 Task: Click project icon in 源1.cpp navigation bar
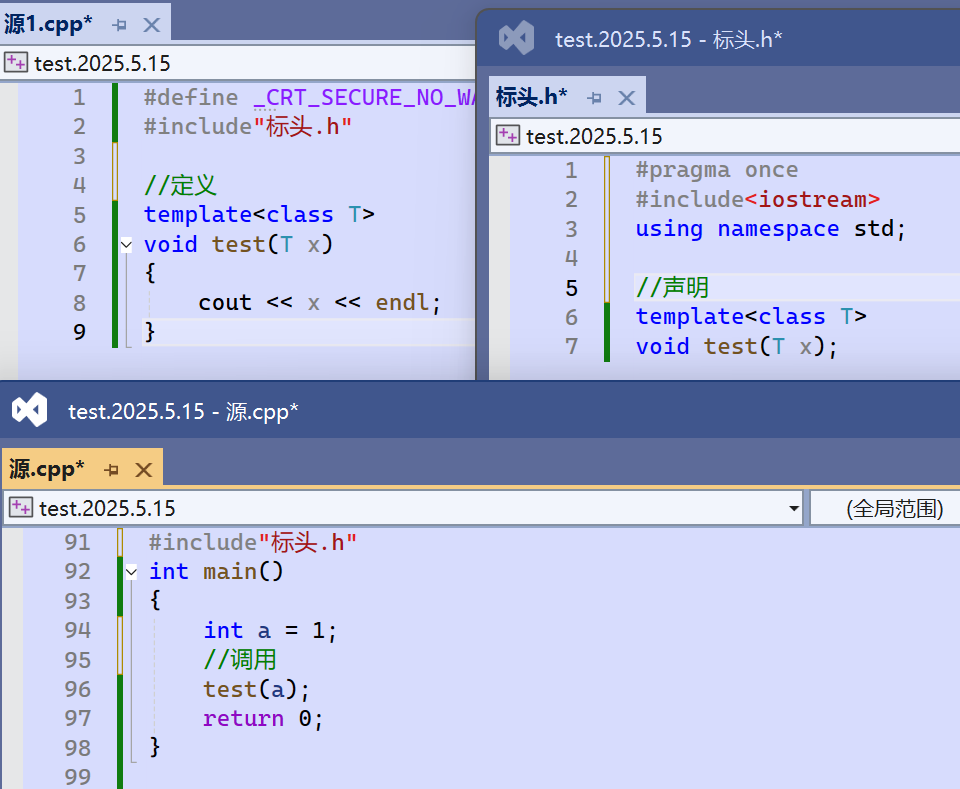(x=16, y=62)
